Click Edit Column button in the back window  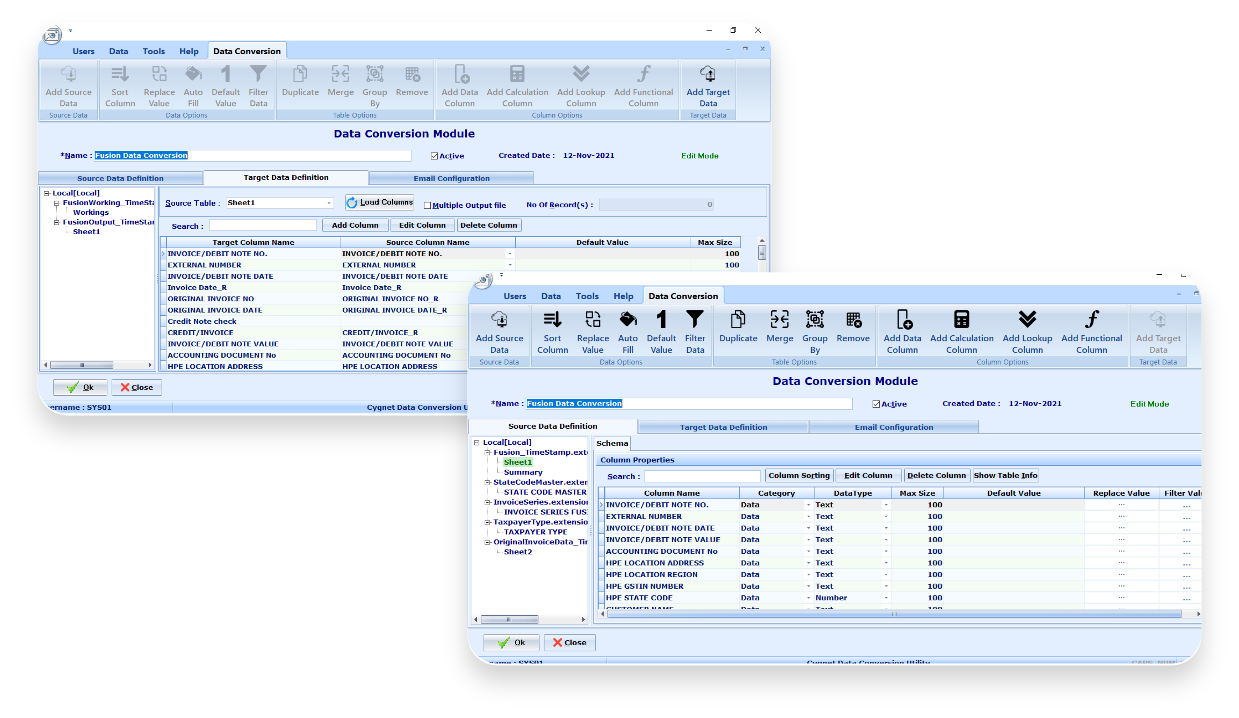click(423, 225)
